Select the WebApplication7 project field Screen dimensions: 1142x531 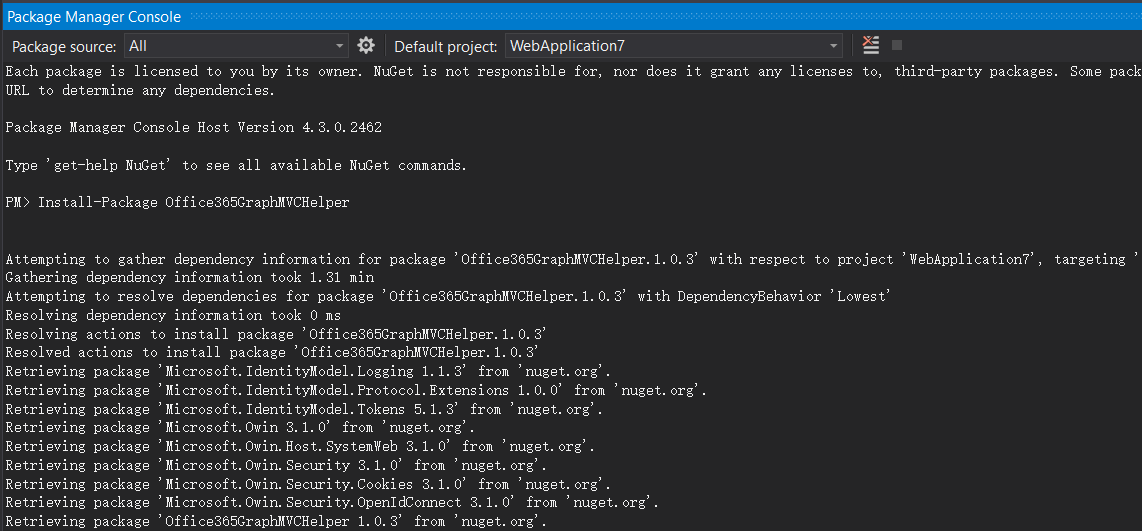pos(666,46)
